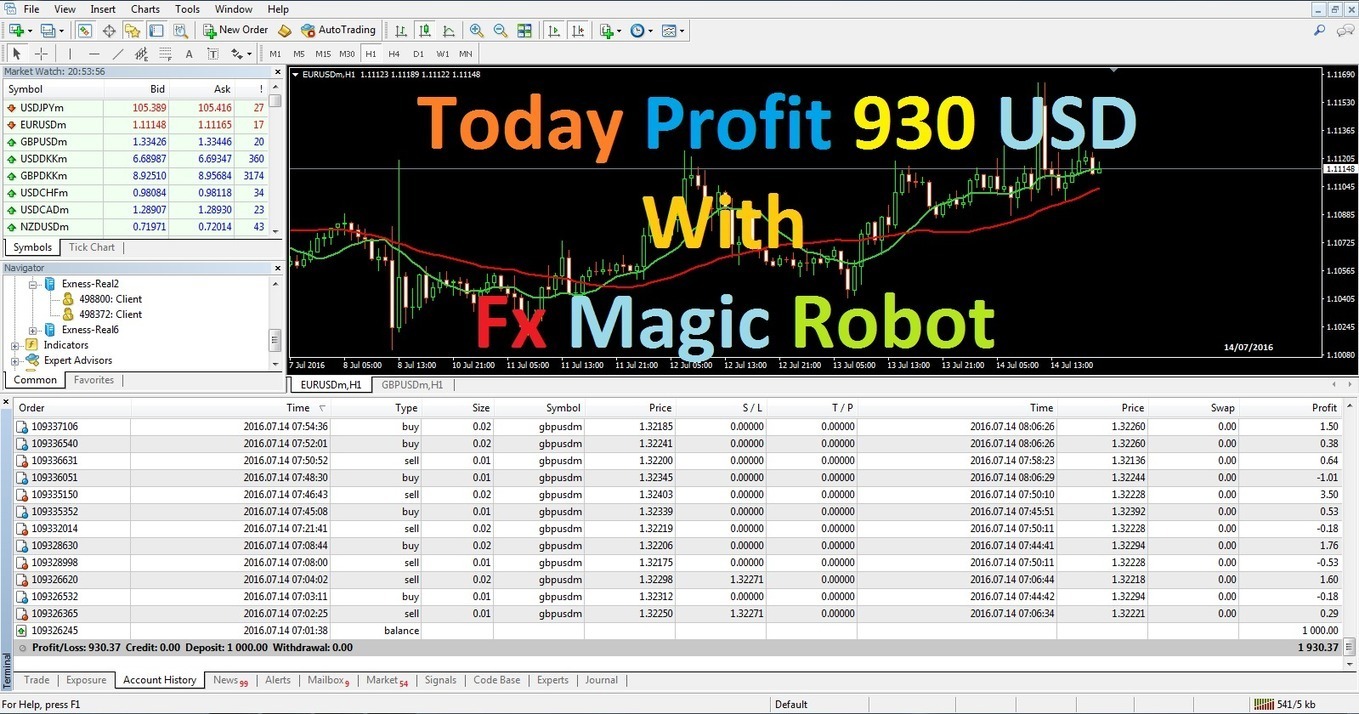Toggle the Chart Shift option

pos(577,31)
